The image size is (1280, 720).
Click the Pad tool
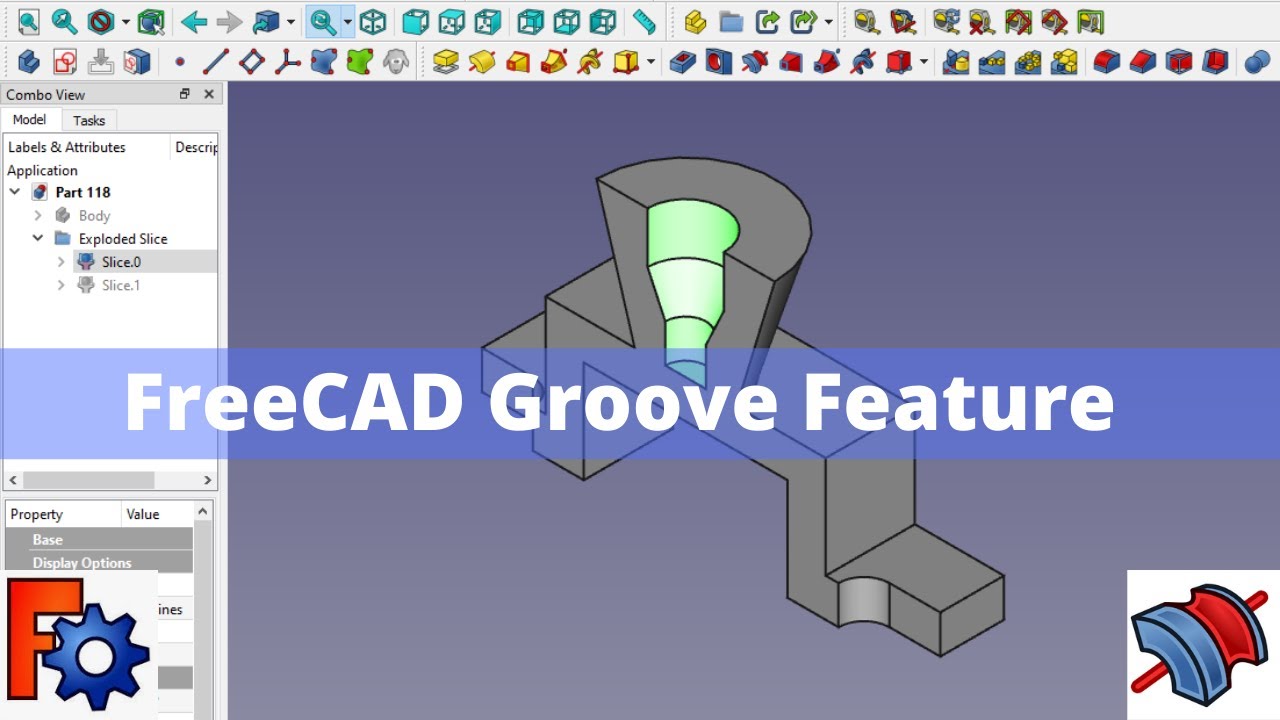tap(446, 62)
